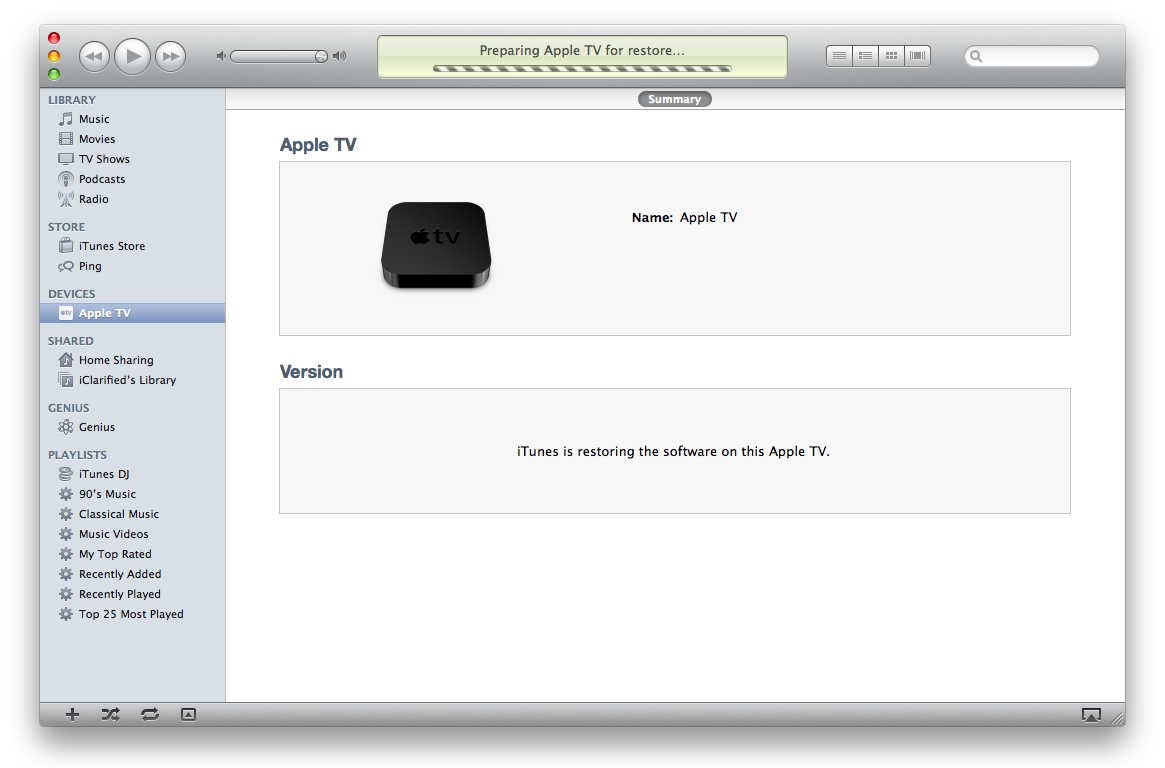Viewport: 1165px width, 768px height.
Task: Minimize the iTunes window
Action: click(x=54, y=56)
